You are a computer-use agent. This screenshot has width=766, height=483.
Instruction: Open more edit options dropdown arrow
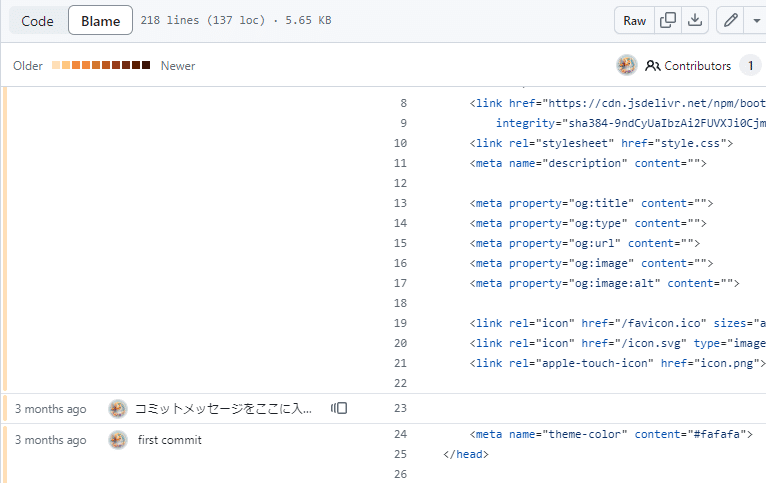pyautogui.click(x=756, y=21)
